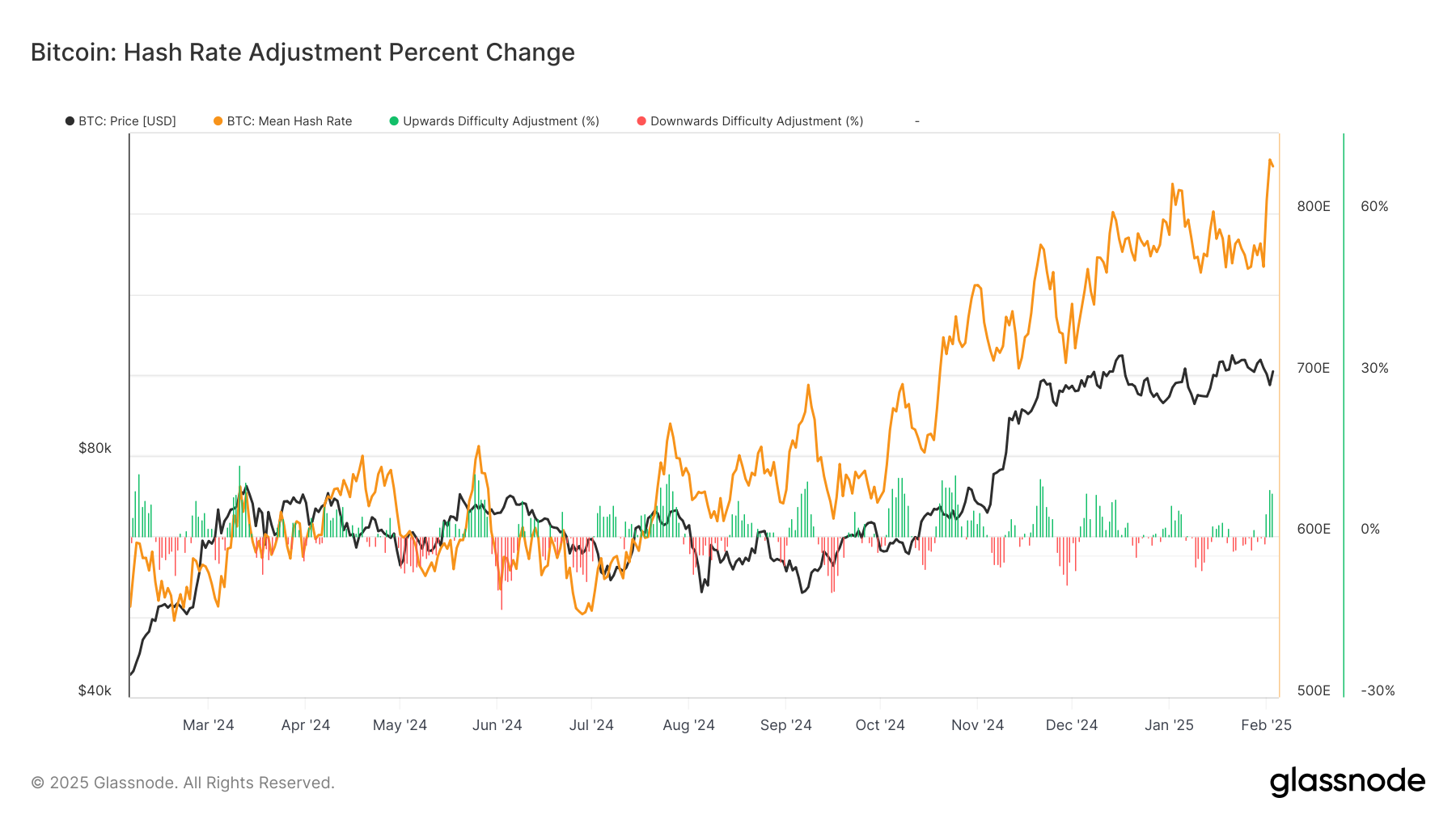The height and width of the screenshot is (819, 1456).
Task: Click the orange Mean Hash Rate legend dot
Action: (x=218, y=121)
